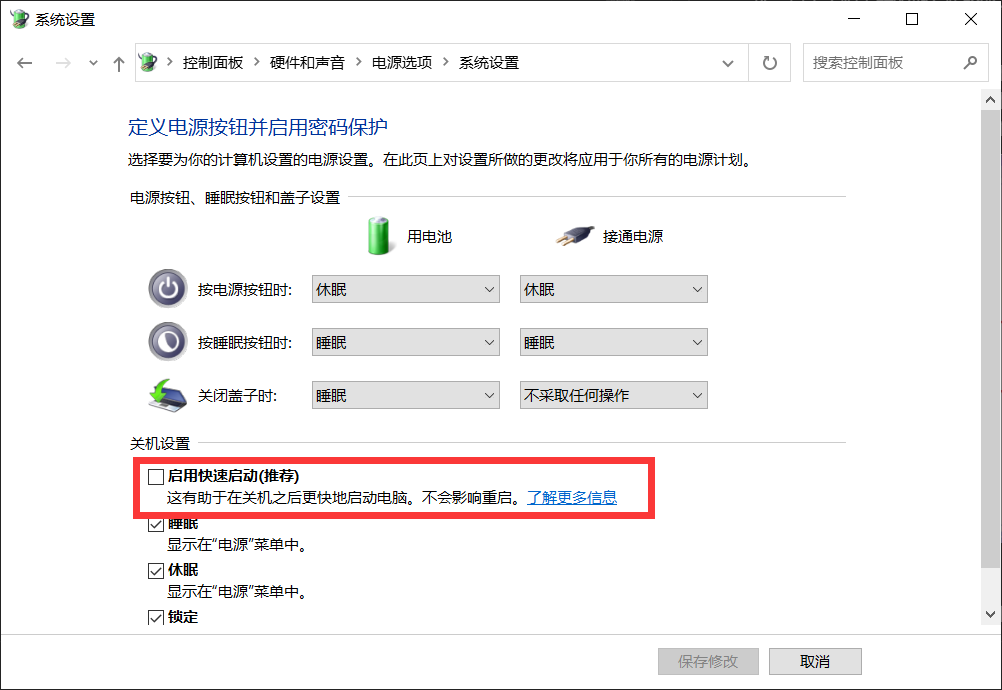Viewport: 1002px width, 690px height.
Task: Click the power button icon
Action: coord(168,289)
